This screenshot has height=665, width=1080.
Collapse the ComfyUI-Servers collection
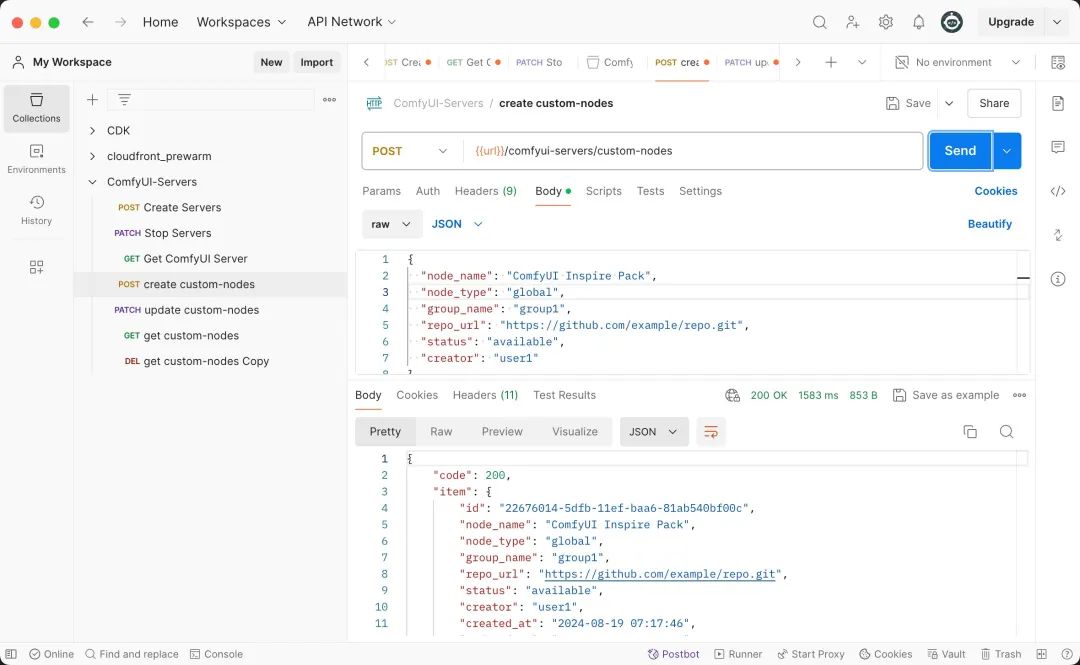[x=92, y=182]
